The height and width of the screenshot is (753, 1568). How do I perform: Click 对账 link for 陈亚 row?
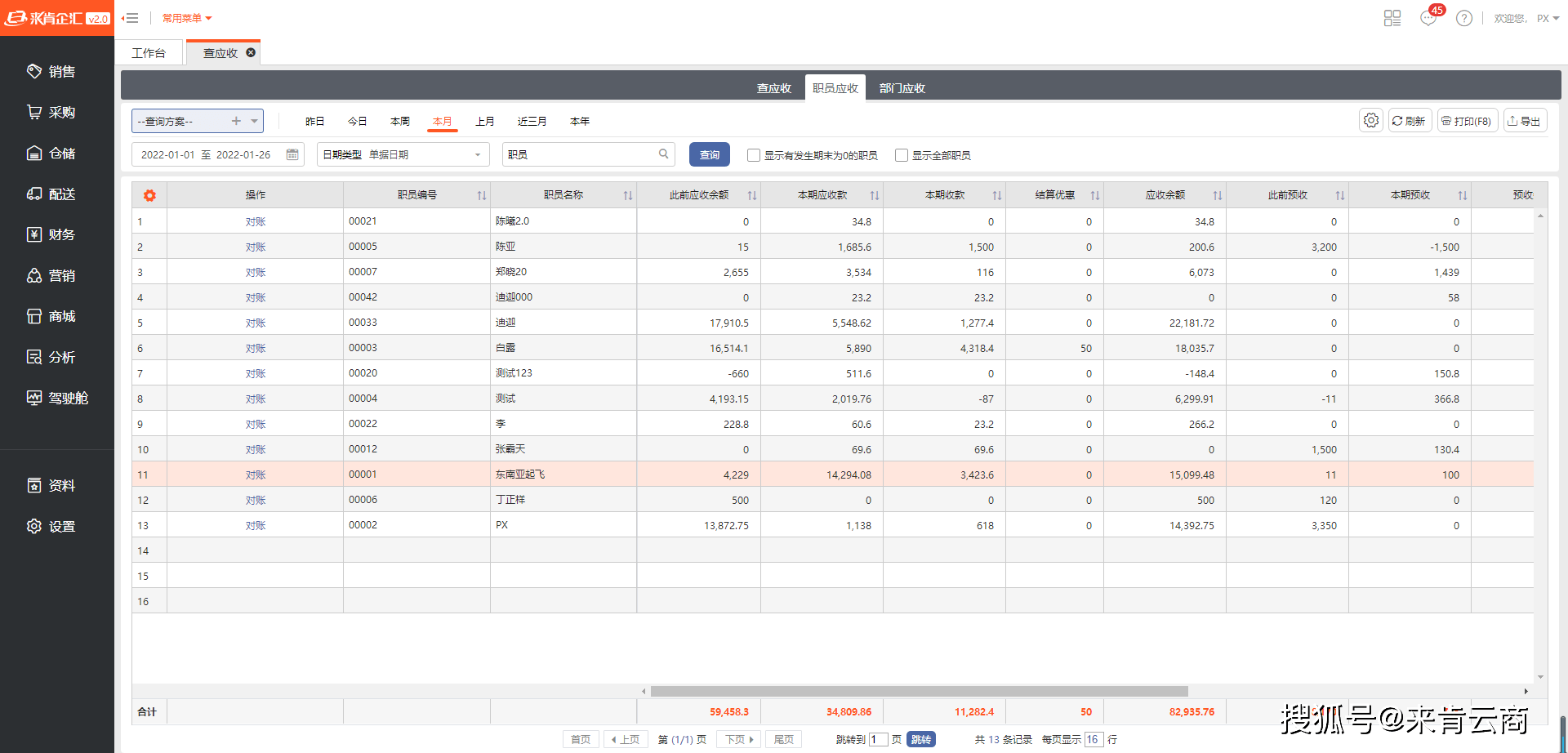pos(256,247)
